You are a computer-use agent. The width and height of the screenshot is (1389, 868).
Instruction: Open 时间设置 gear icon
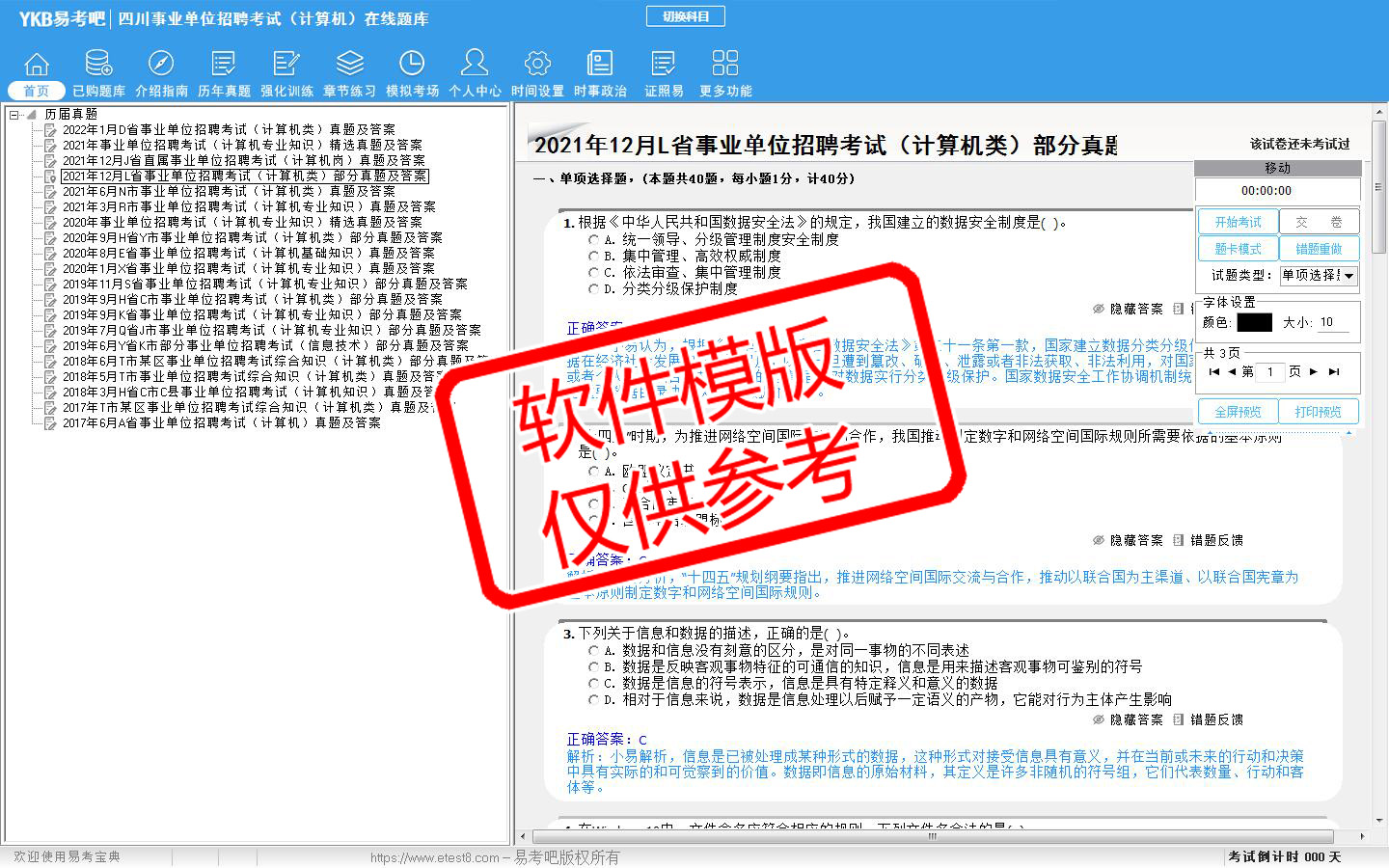(537, 65)
